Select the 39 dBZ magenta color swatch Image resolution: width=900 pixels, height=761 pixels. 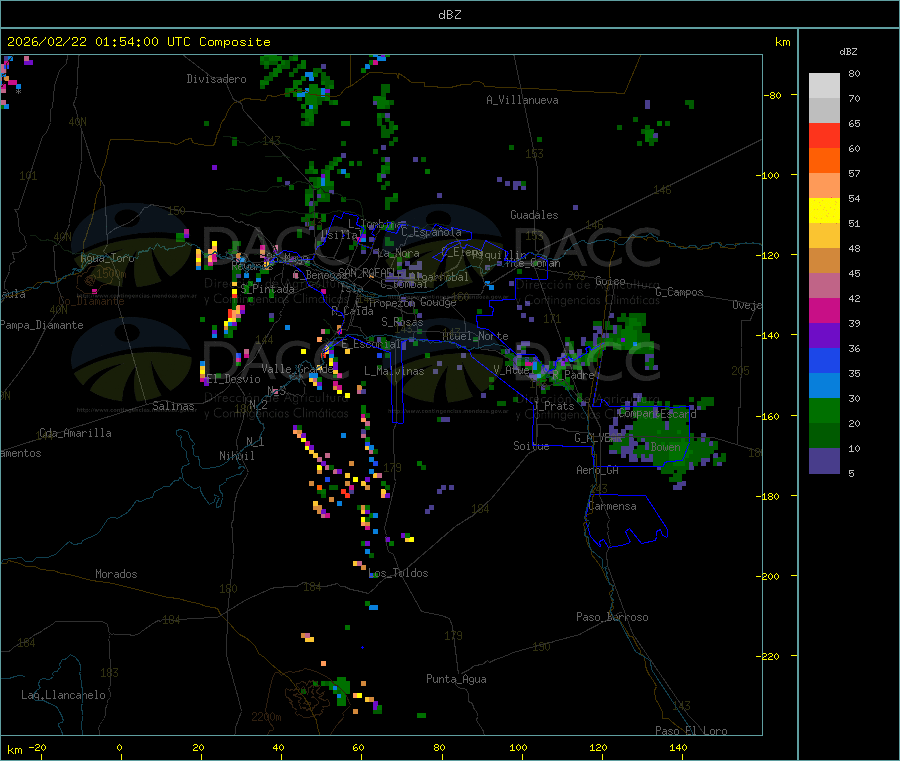click(824, 310)
